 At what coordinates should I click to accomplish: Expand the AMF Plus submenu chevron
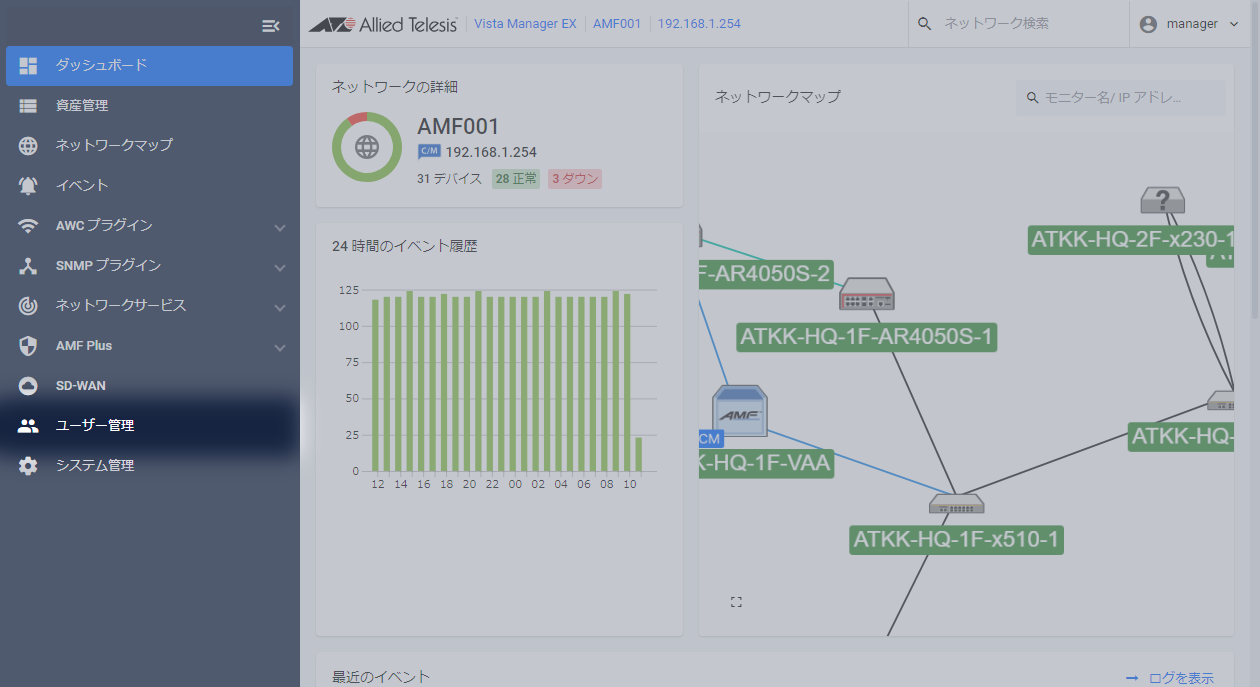click(x=280, y=347)
